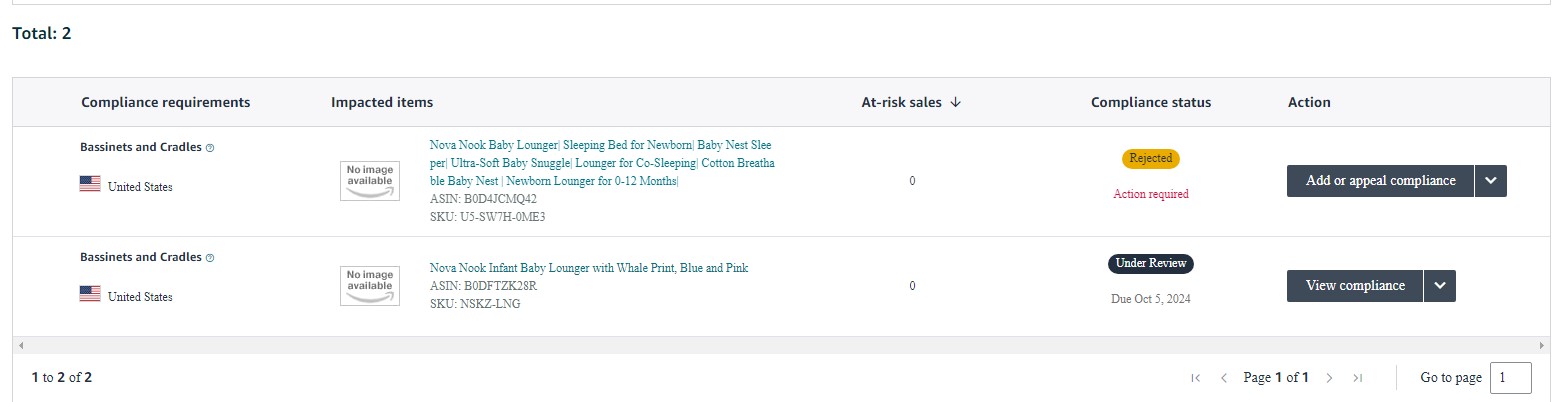
Task: Click Add or appeal compliance button
Action: pyautogui.click(x=1380, y=181)
